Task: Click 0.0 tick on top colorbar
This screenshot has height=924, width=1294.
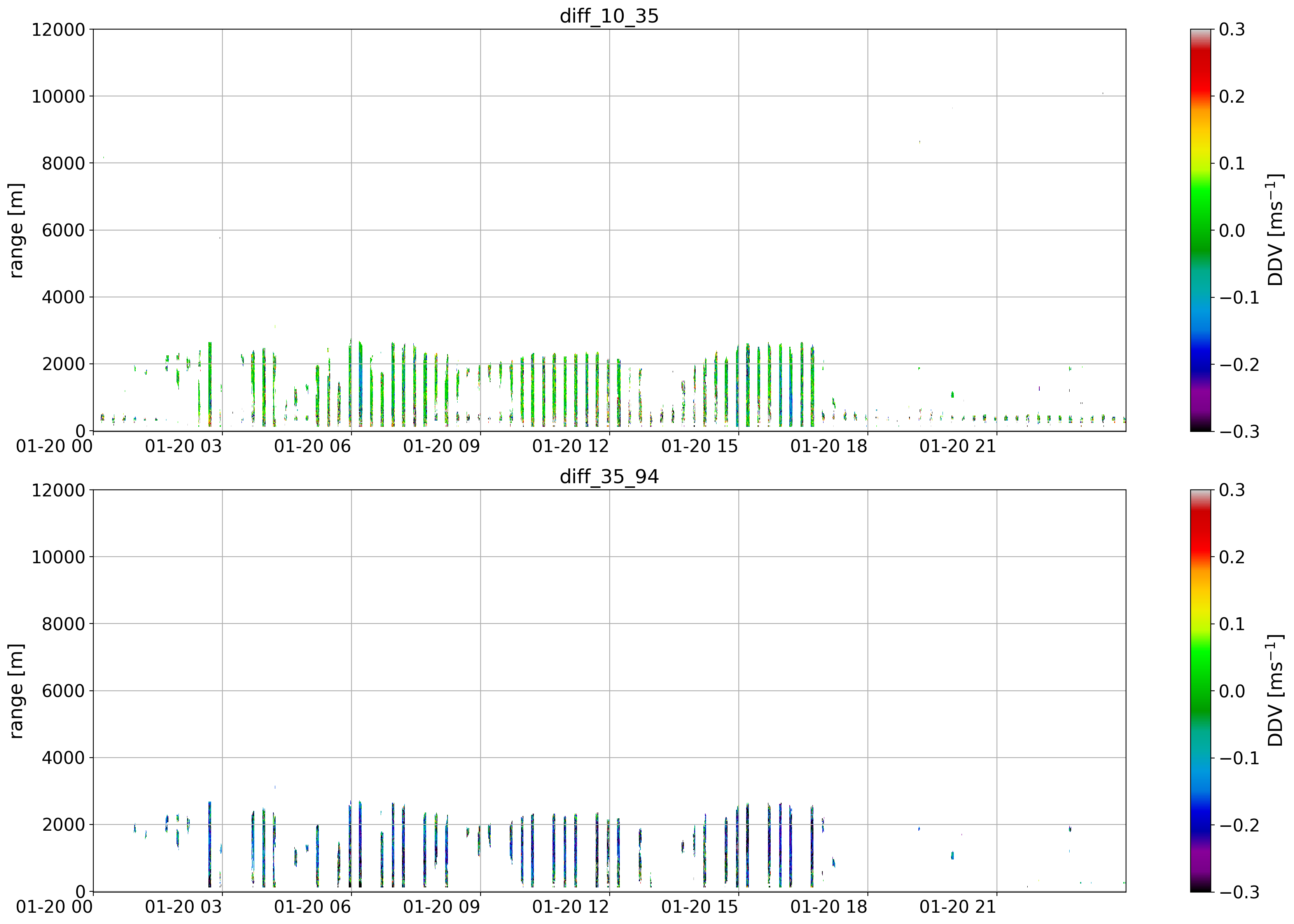Action: (1232, 231)
